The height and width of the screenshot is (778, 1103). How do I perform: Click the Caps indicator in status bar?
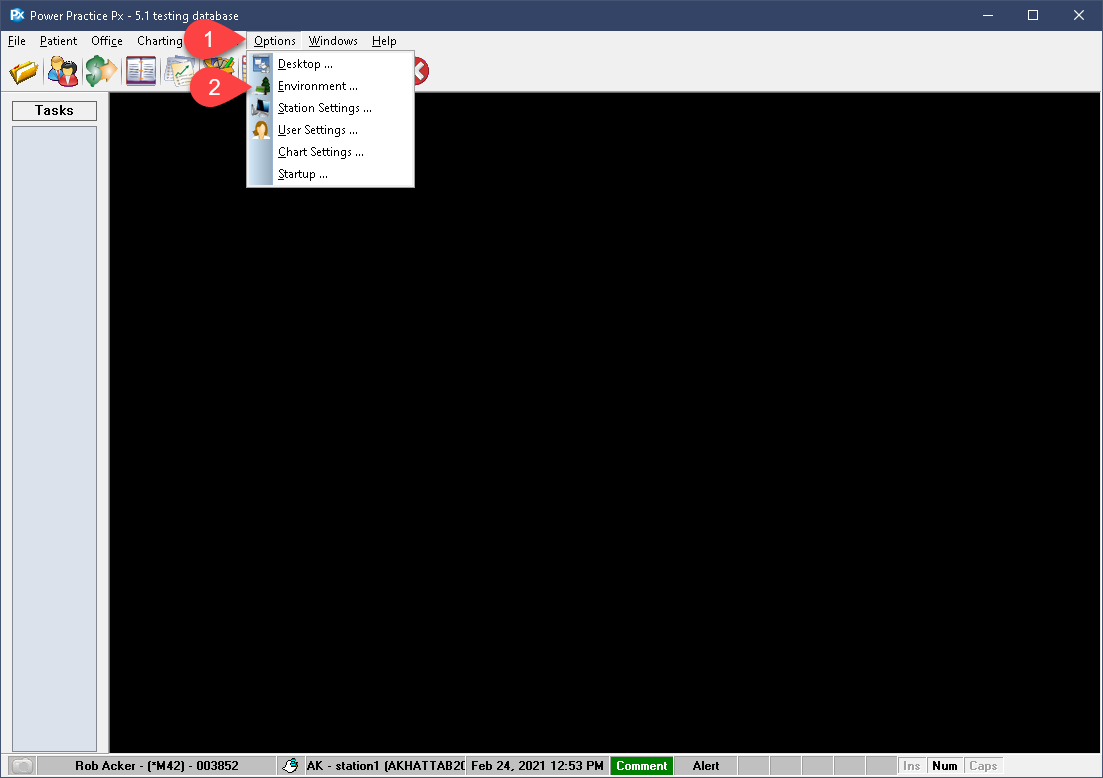click(x=983, y=765)
